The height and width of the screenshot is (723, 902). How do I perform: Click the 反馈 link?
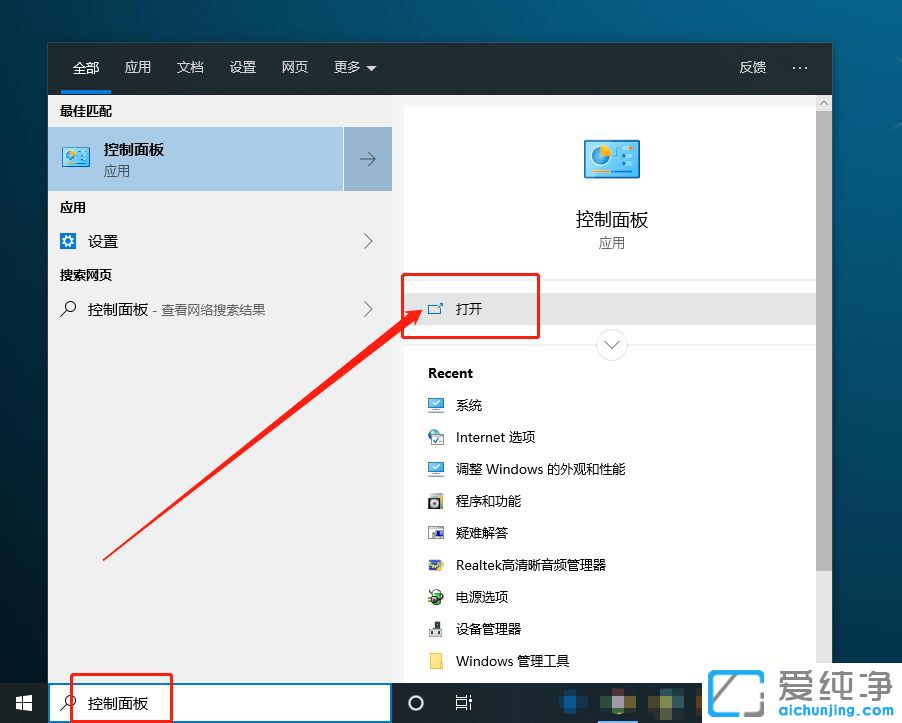click(x=752, y=67)
